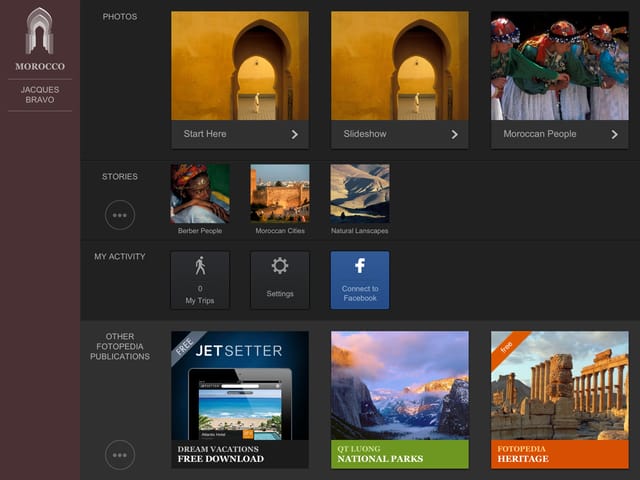This screenshot has height=480, width=640.
Task: Open the Moroccan People dancers photo
Action: (560, 66)
